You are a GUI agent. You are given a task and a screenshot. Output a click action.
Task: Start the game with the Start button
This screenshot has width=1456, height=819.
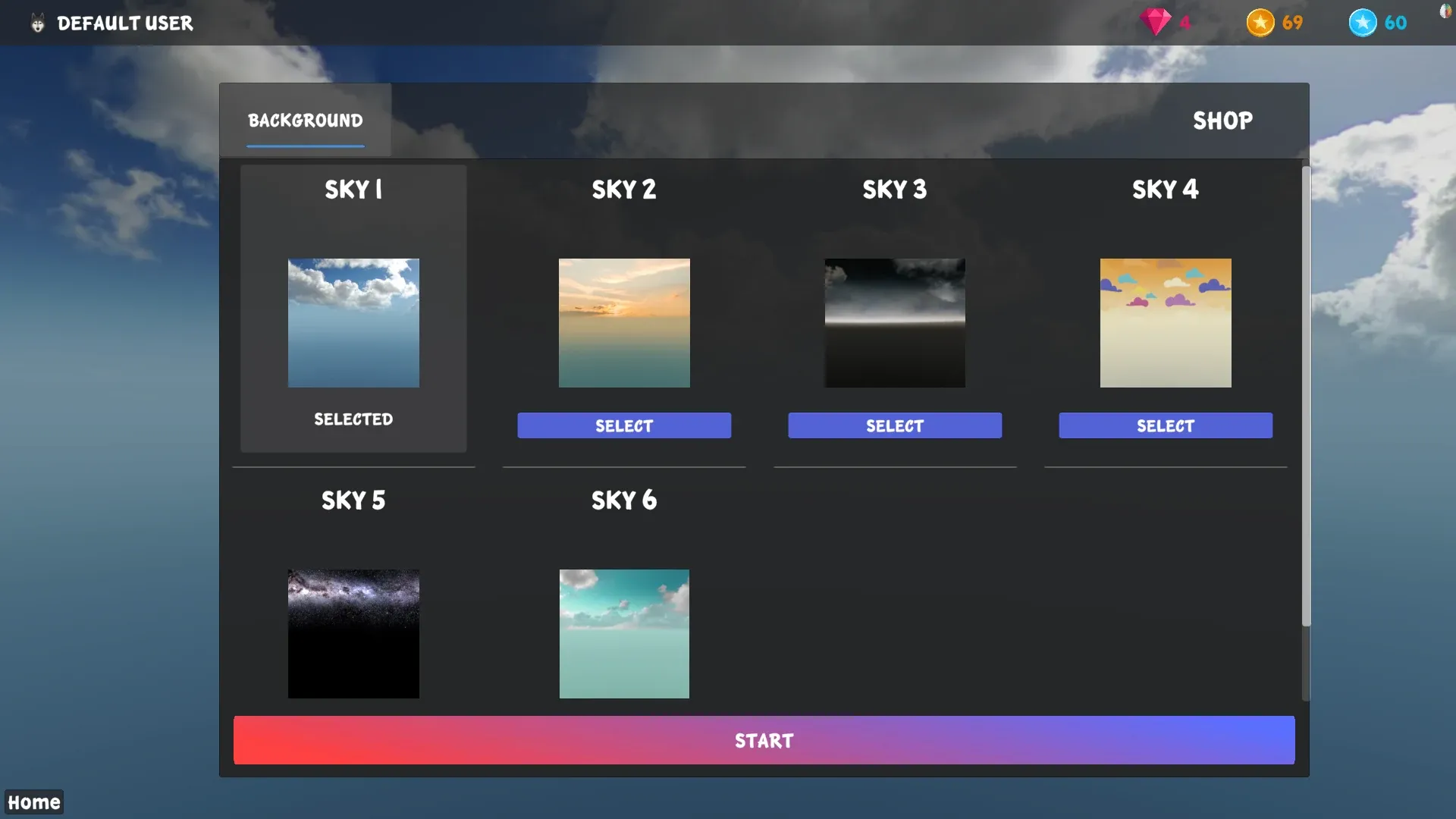tap(764, 740)
